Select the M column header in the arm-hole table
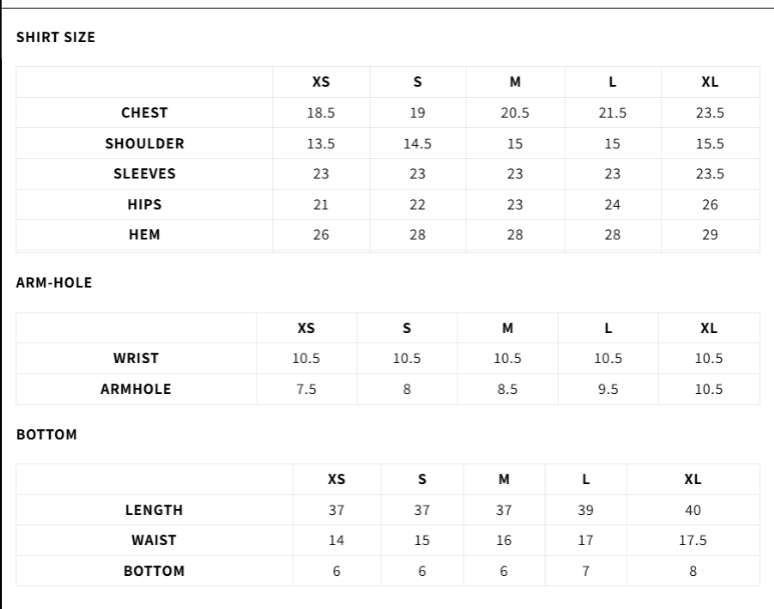 508,328
